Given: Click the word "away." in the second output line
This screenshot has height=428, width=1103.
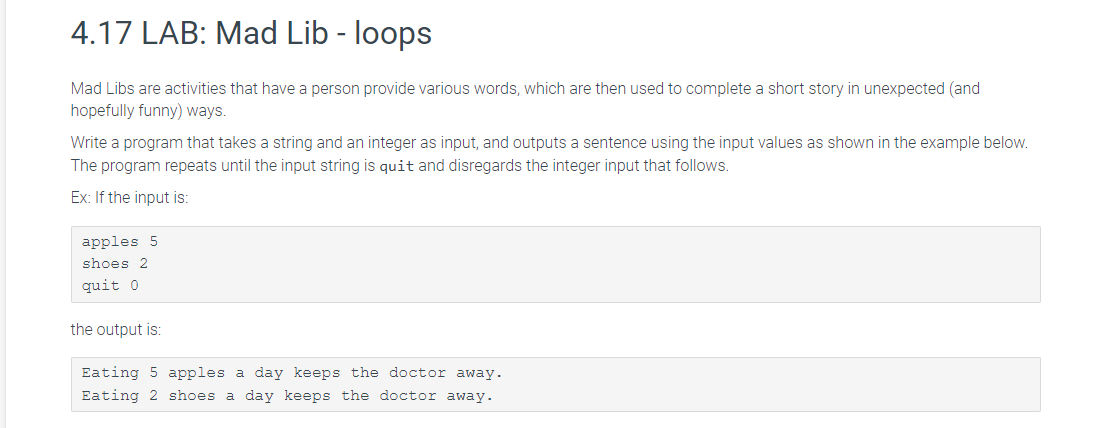Looking at the screenshot, I should coord(470,396).
